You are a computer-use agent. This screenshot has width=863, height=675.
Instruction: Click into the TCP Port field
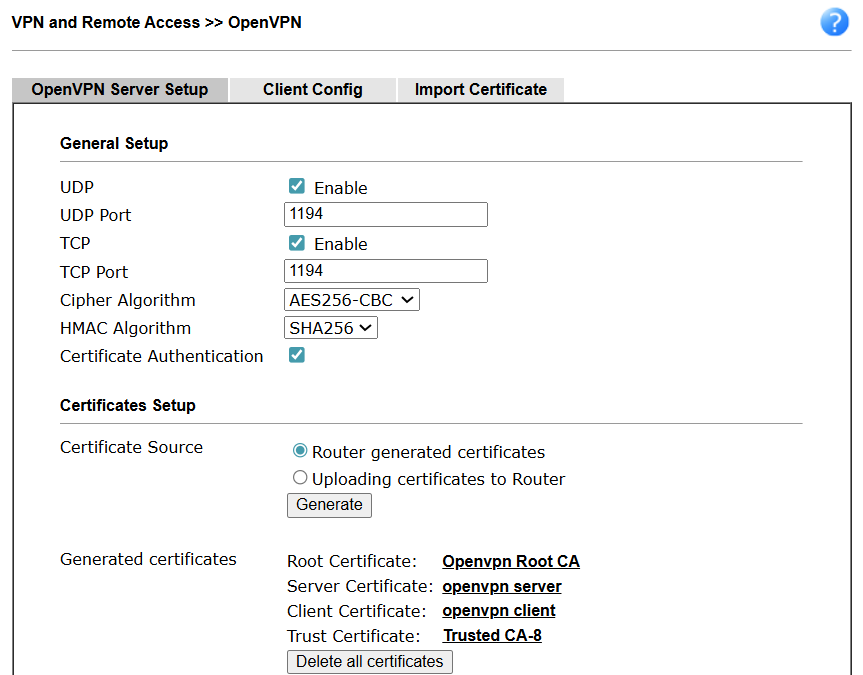386,271
